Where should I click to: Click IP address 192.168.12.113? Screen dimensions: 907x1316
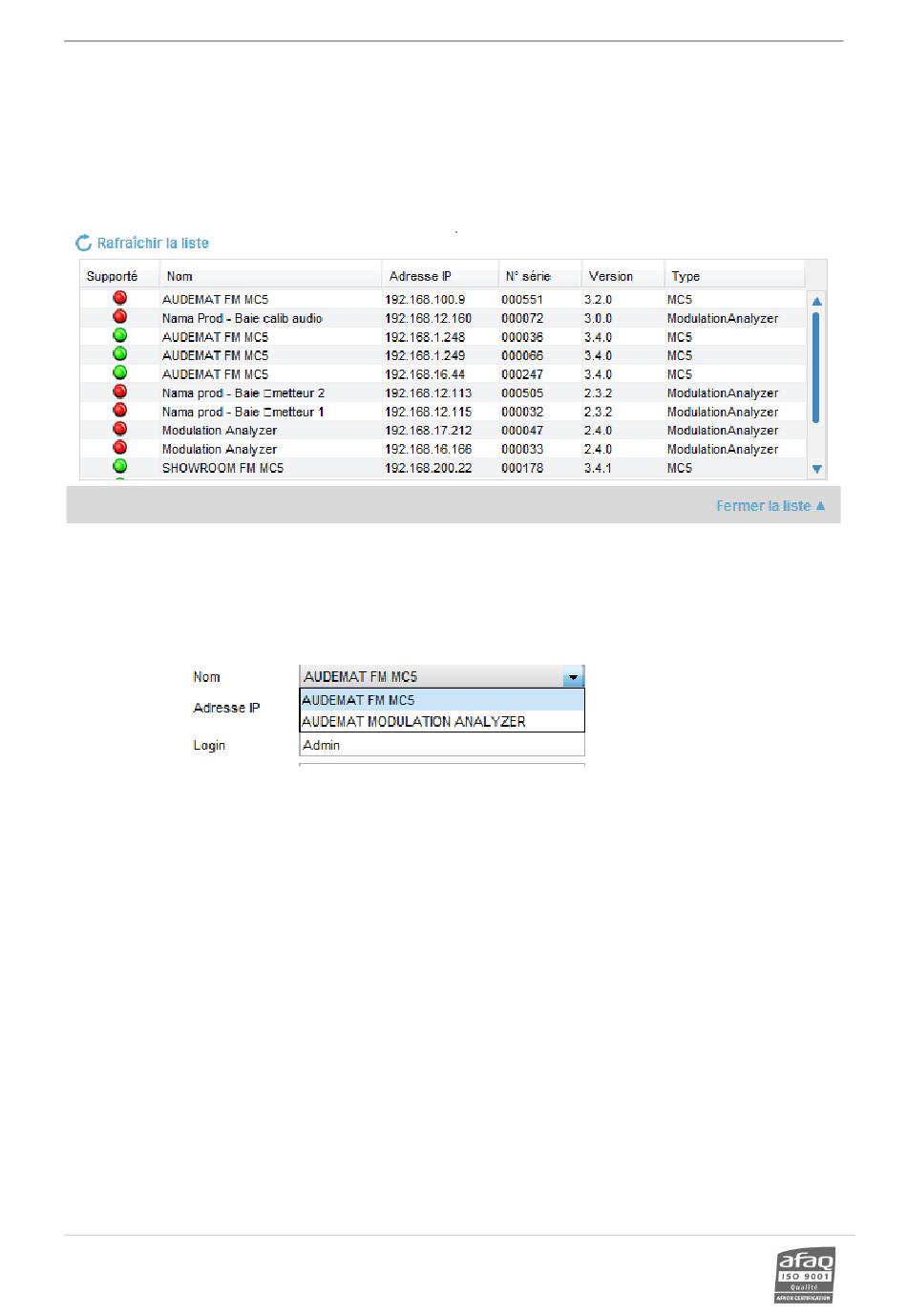[x=428, y=393]
